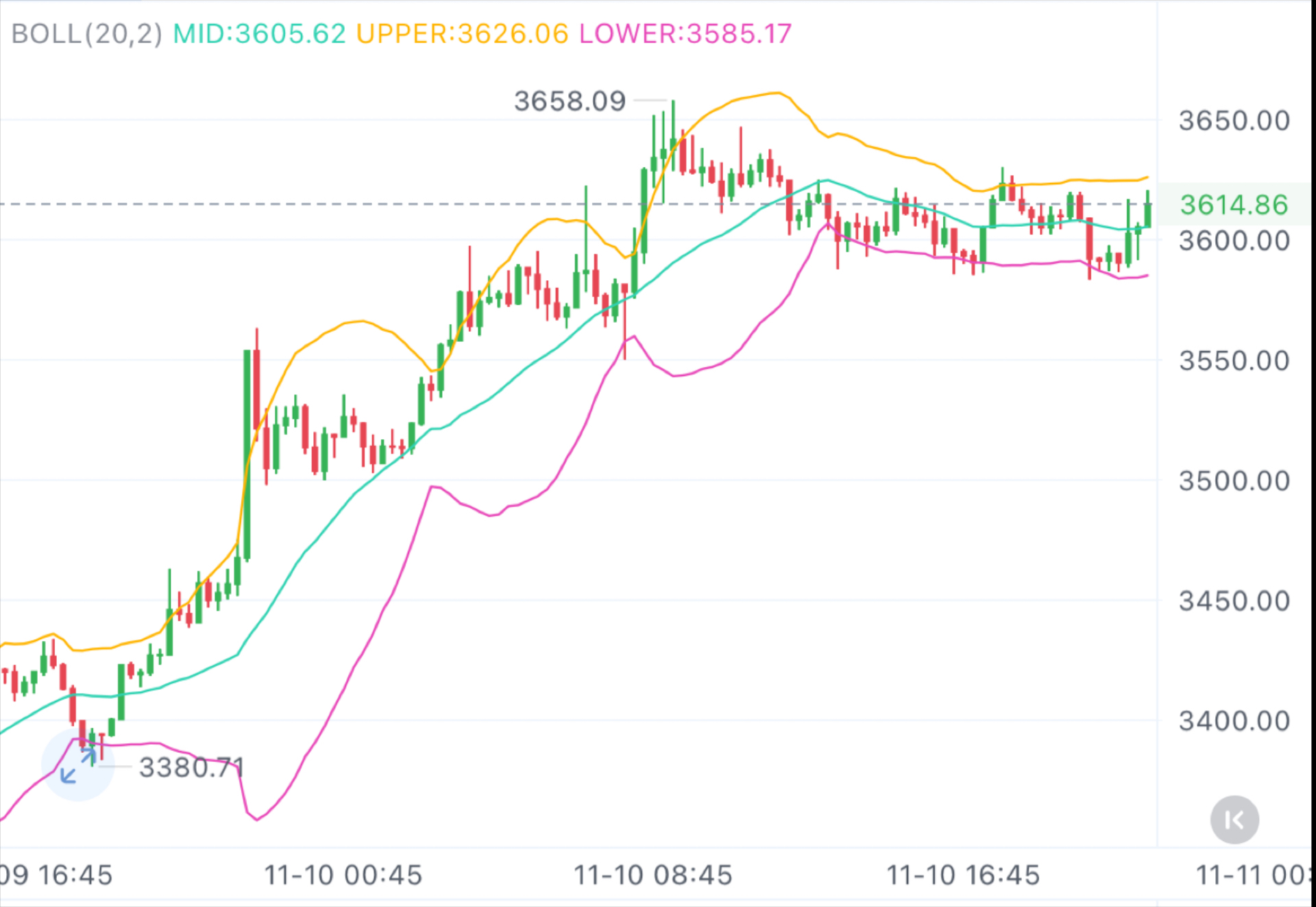This screenshot has height=907, width=1316.
Task: Jump to latest candle with K button
Action: 1234,819
